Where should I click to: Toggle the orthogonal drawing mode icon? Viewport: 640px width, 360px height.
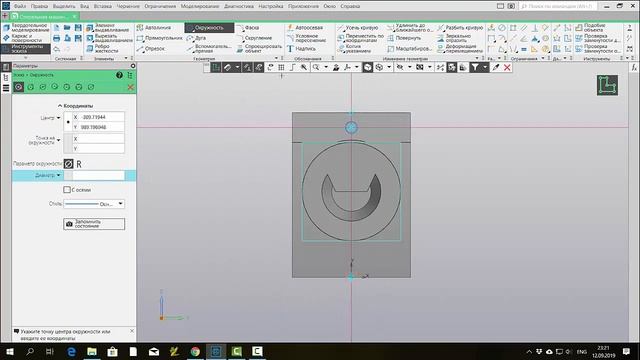click(292, 67)
